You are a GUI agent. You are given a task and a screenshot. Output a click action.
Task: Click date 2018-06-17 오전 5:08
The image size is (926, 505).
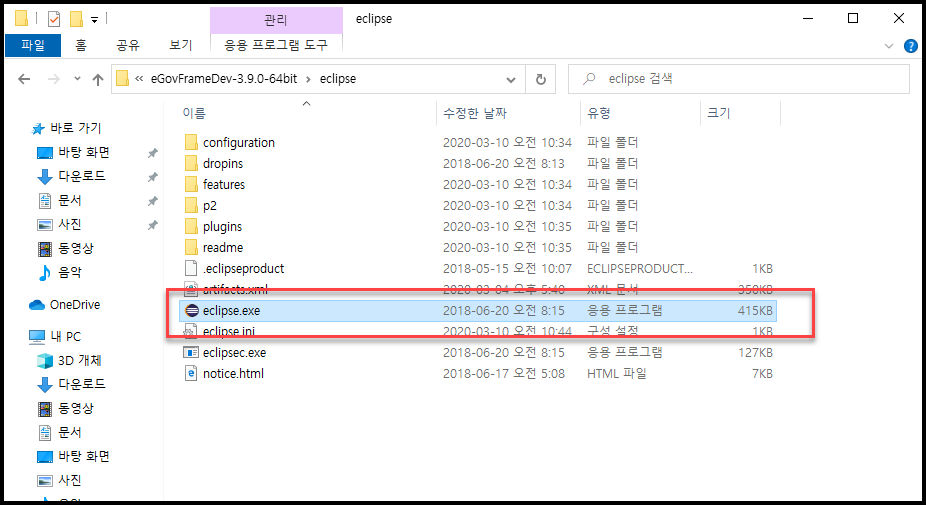point(504,373)
